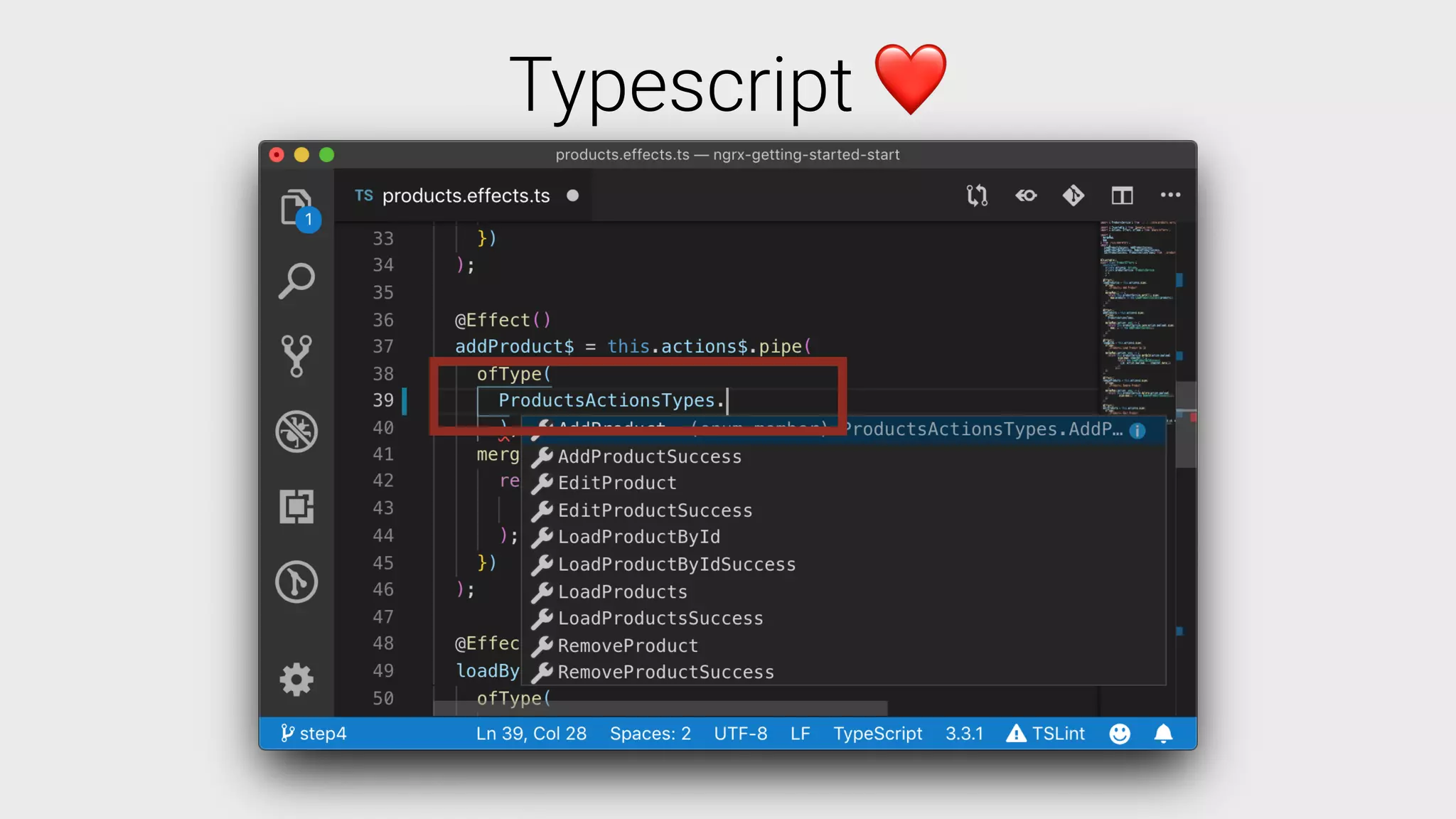Click the info icon on AddProduct suggestion
The image size is (1456, 819).
click(1137, 430)
